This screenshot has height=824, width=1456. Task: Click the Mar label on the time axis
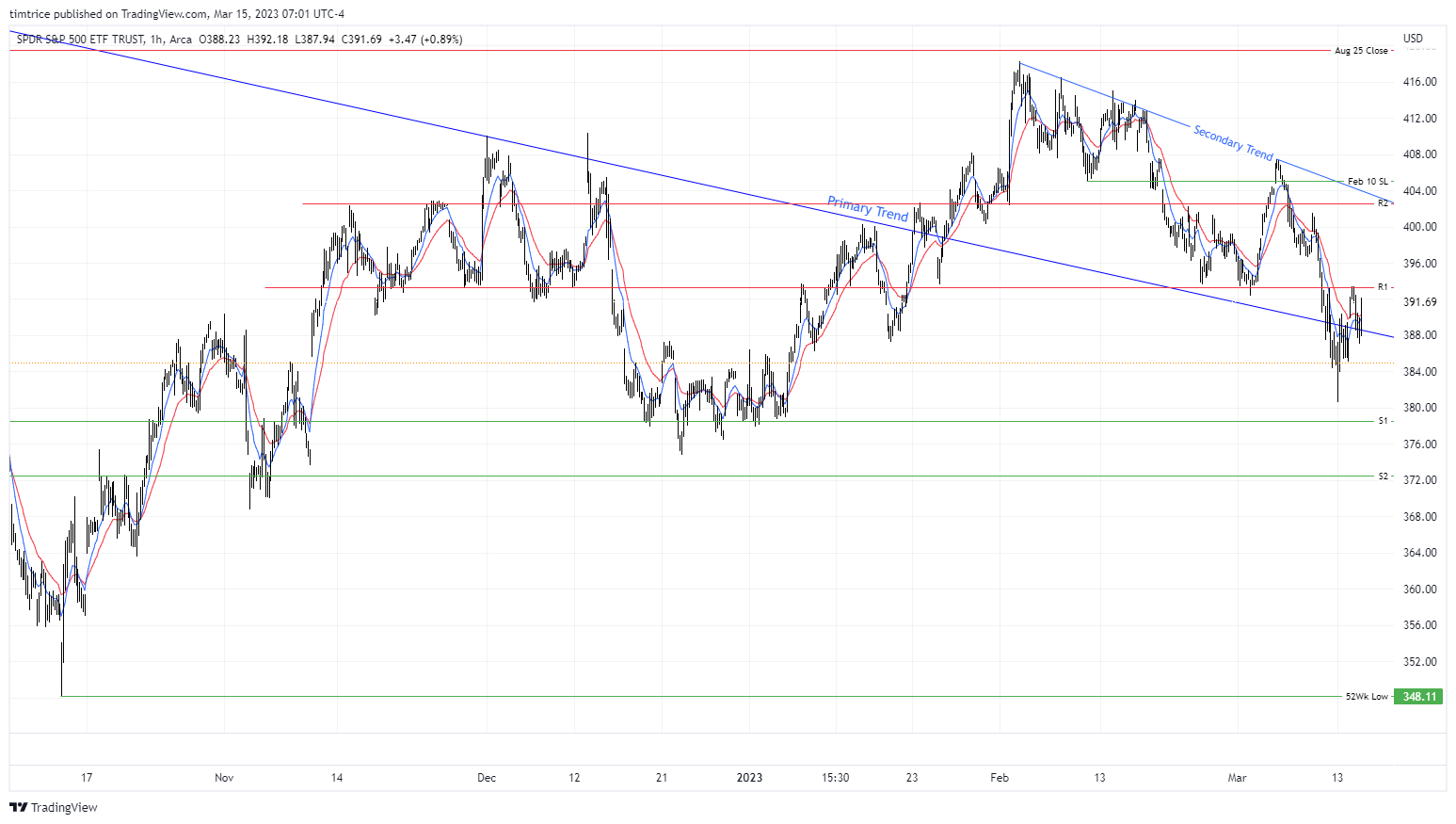click(1237, 778)
